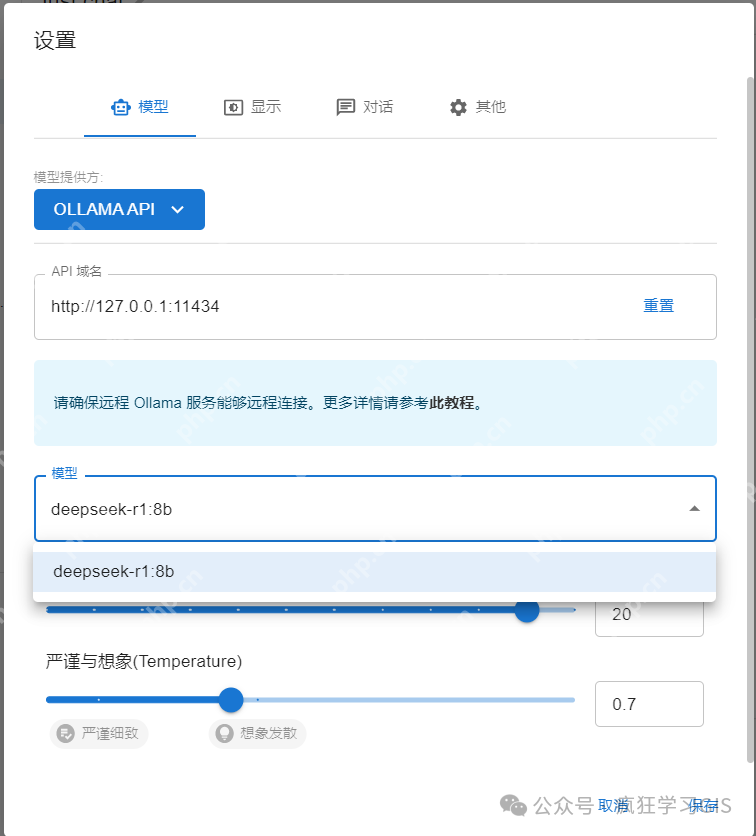Collapse the 模型 combo box arrow
756x836 pixels.
point(694,509)
